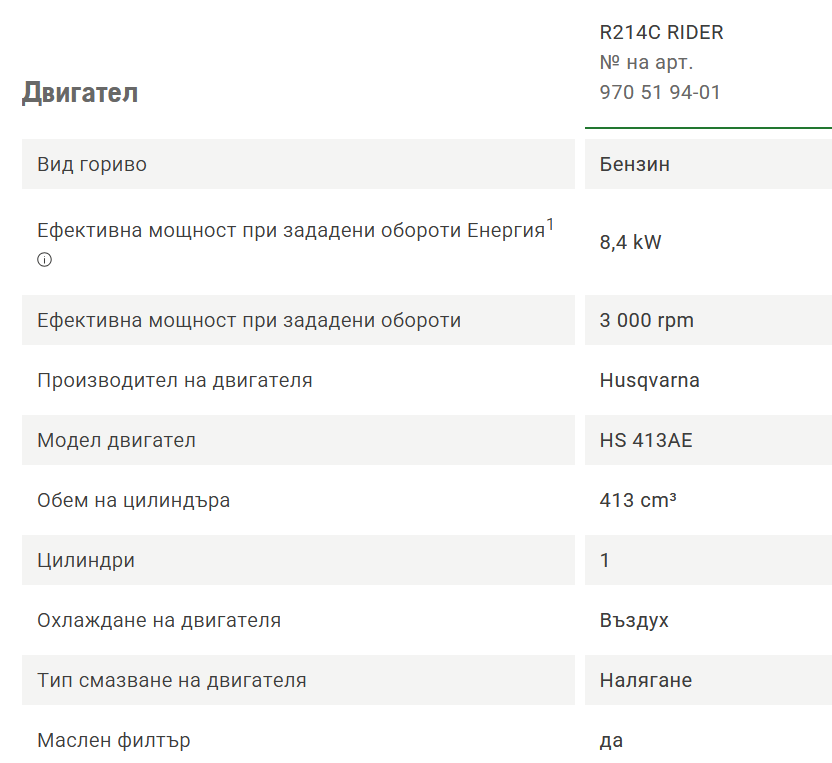This screenshot has height=763, width=832.
Task: Click the Модел двигател row label
Action: click(116, 440)
